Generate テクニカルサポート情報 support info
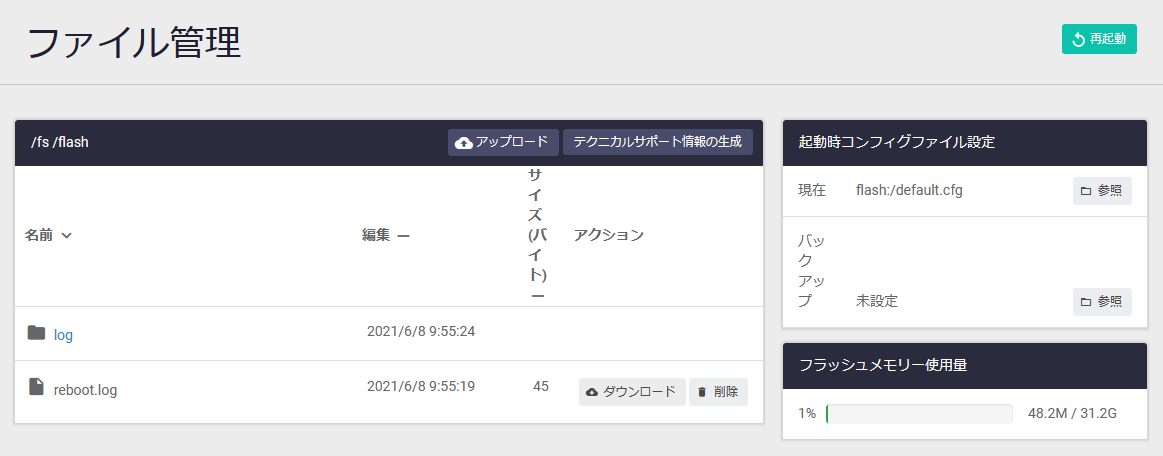1163x456 pixels. 658,142
